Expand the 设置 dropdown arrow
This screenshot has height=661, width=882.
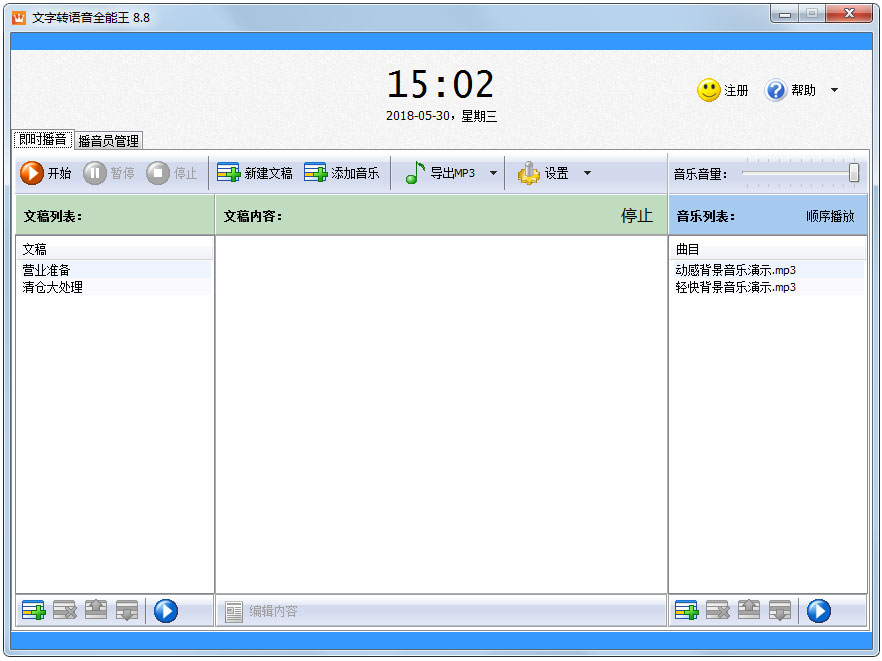(x=587, y=173)
